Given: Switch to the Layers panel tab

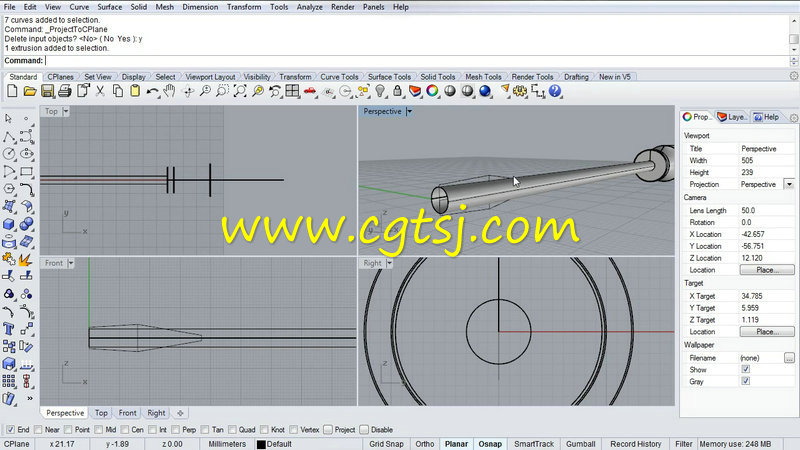Looking at the screenshot, I should coord(732,117).
